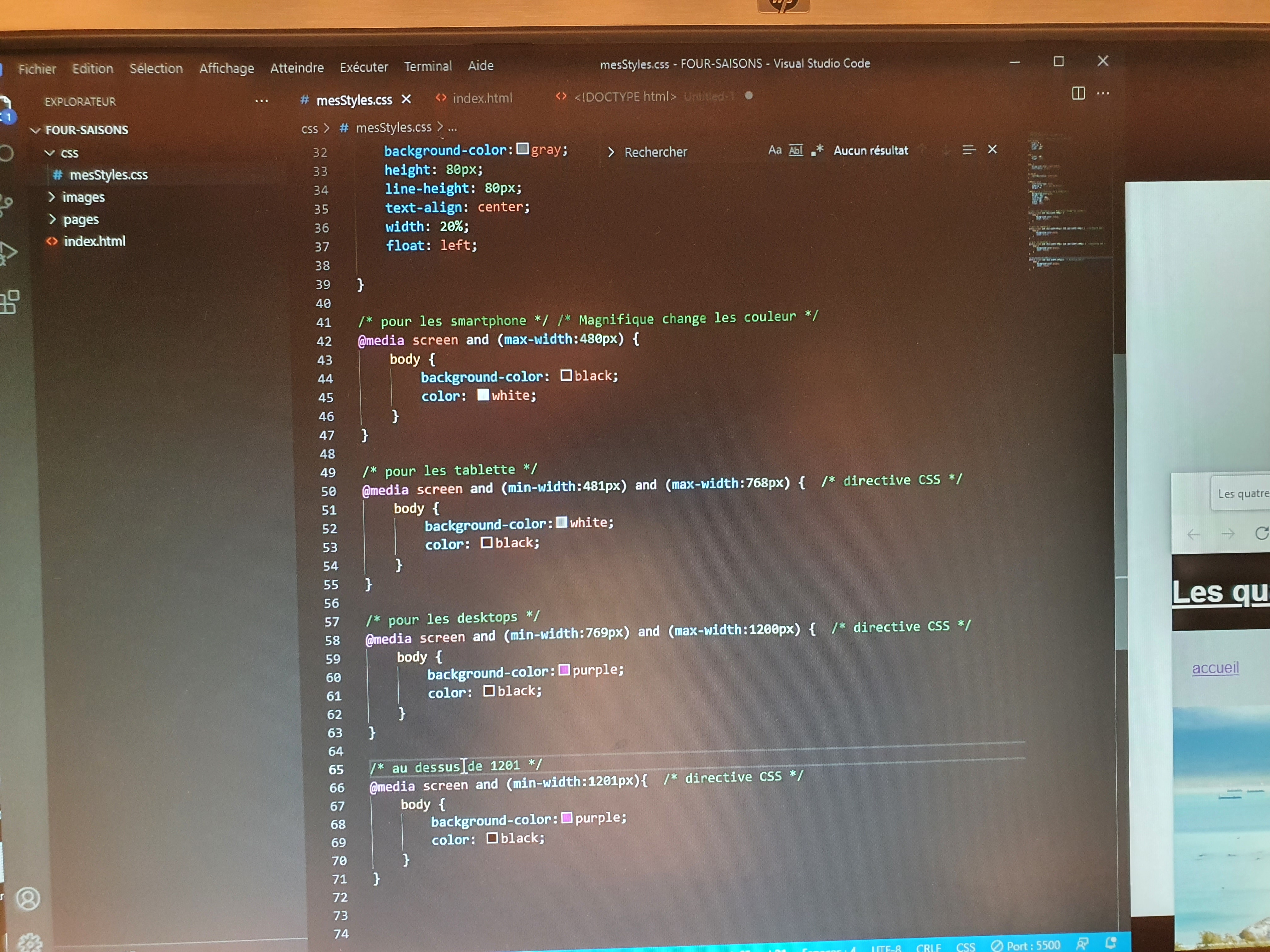Click the split editor icon
This screenshot has height=952, width=1270.
(x=1078, y=93)
